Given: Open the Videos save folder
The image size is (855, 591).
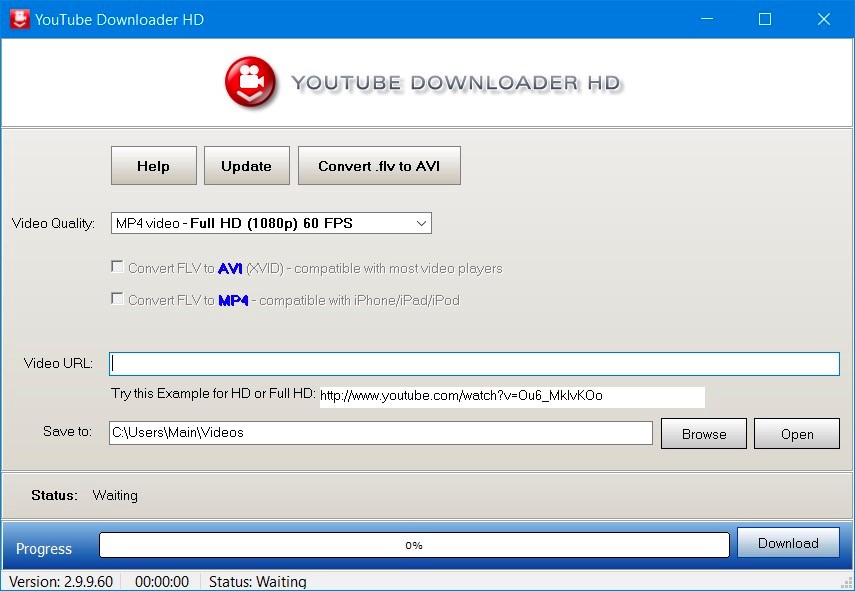Looking at the screenshot, I should [796, 433].
